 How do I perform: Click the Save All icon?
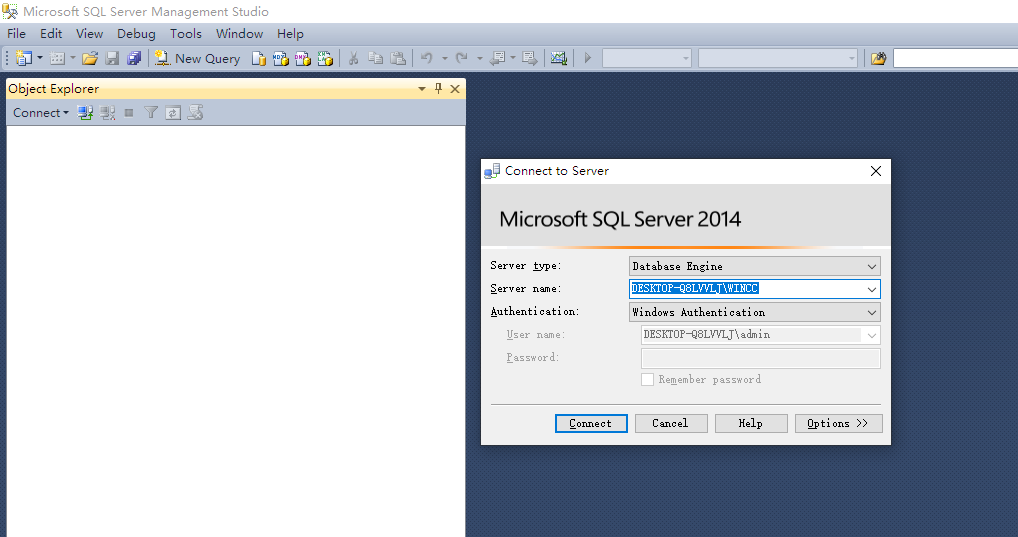click(x=134, y=58)
